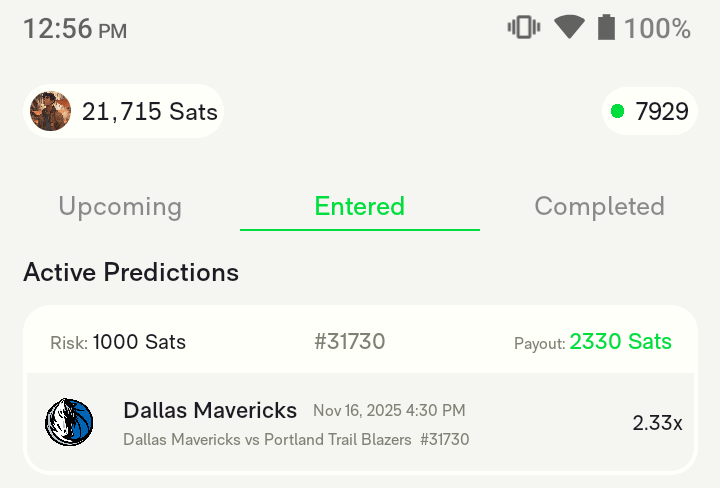Tap prediction ID #31730 in card header
This screenshot has width=720, height=488.
349,342
